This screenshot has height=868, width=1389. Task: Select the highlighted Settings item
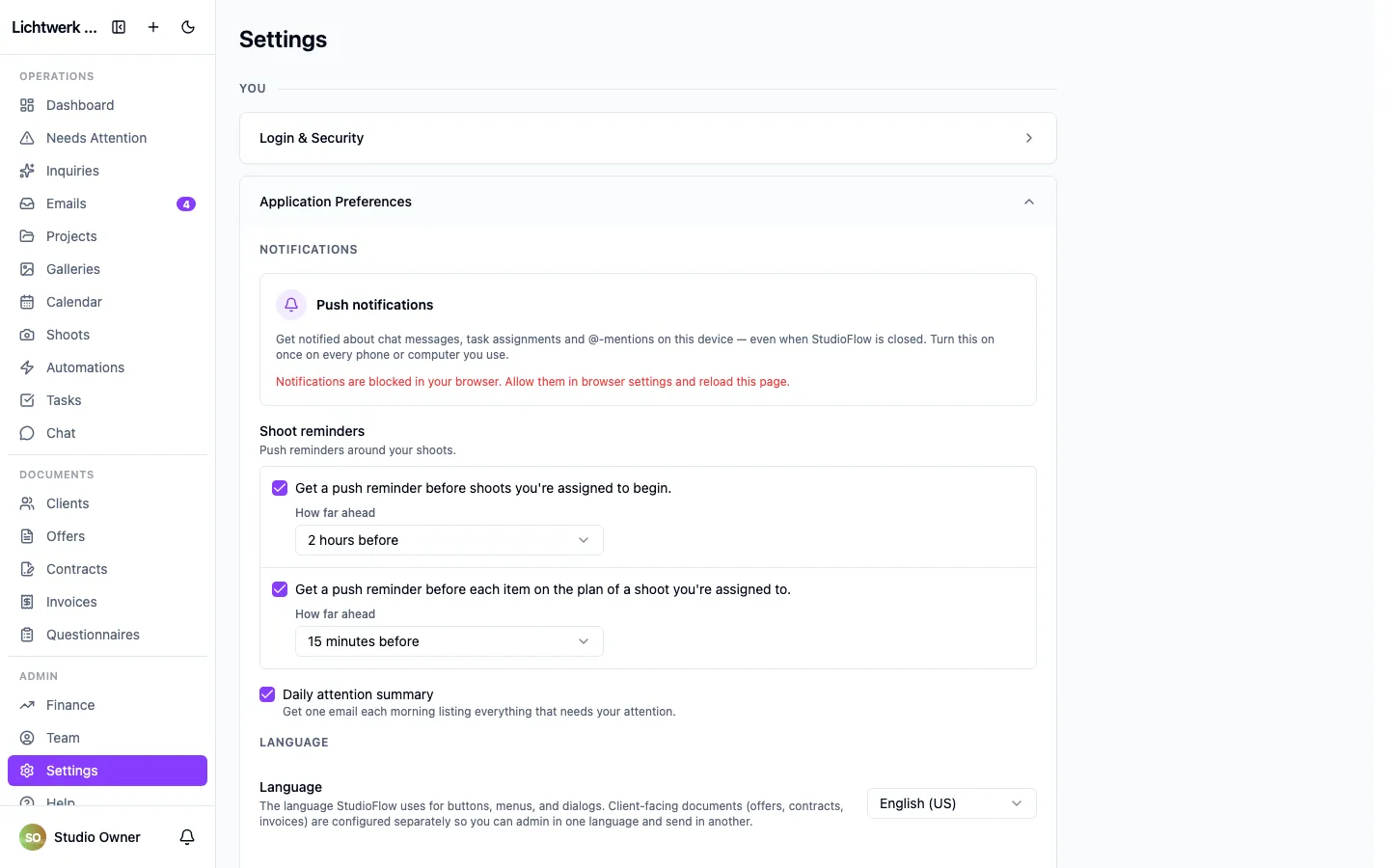coord(107,771)
